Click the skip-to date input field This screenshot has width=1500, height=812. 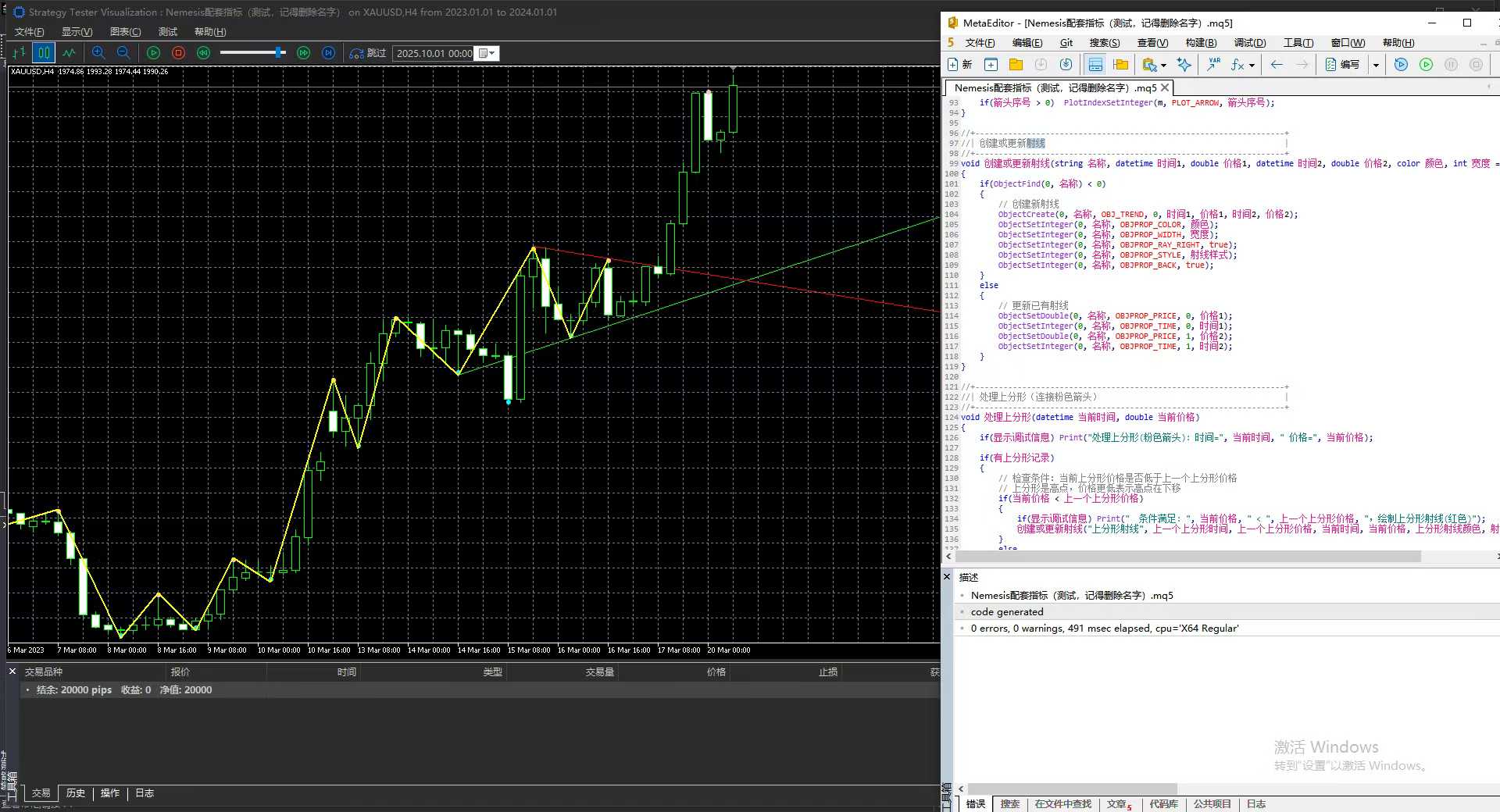pos(434,53)
